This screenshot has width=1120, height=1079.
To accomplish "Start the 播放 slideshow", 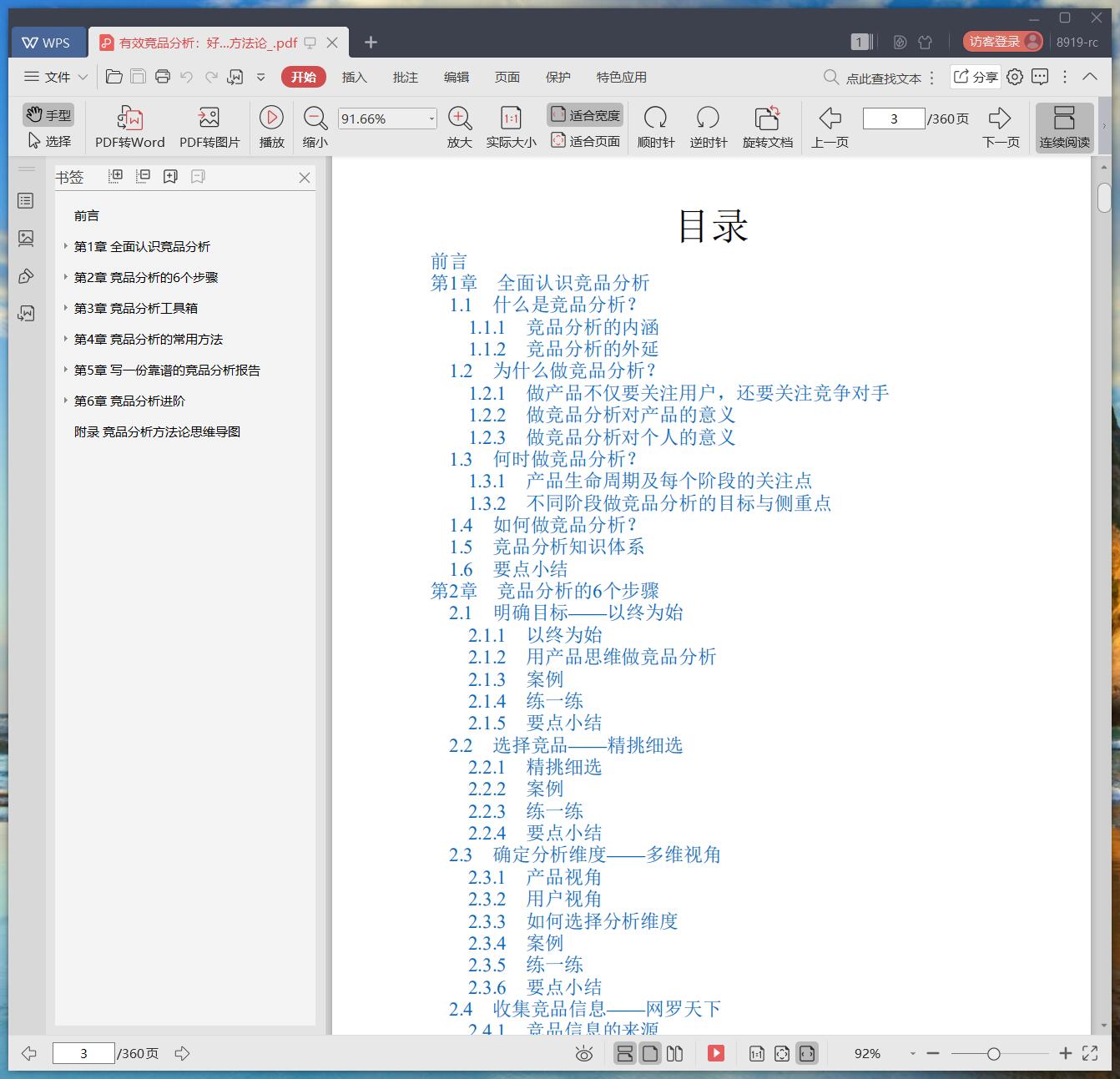I will pos(271,127).
